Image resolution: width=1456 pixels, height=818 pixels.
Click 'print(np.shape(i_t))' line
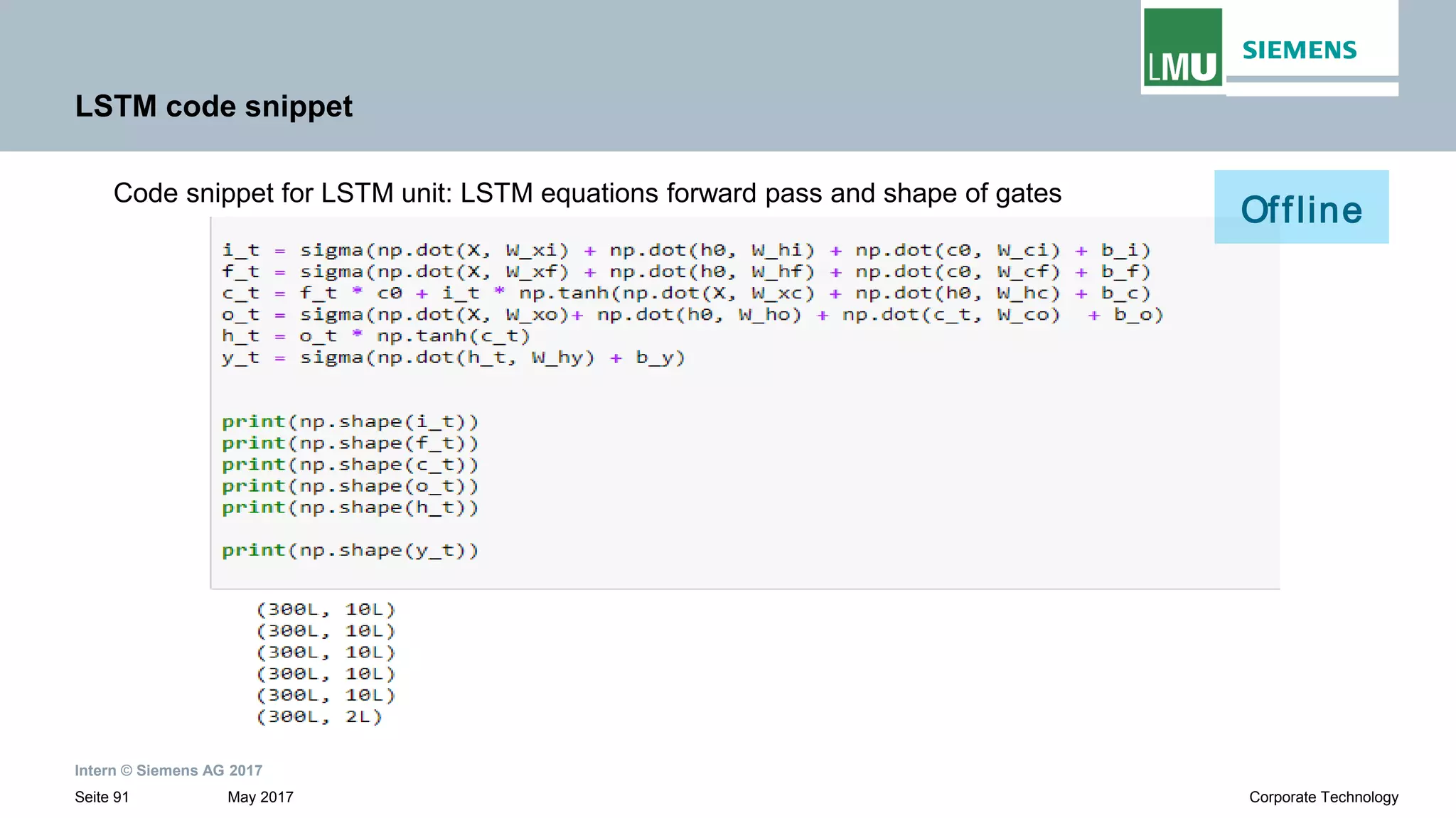tap(350, 422)
